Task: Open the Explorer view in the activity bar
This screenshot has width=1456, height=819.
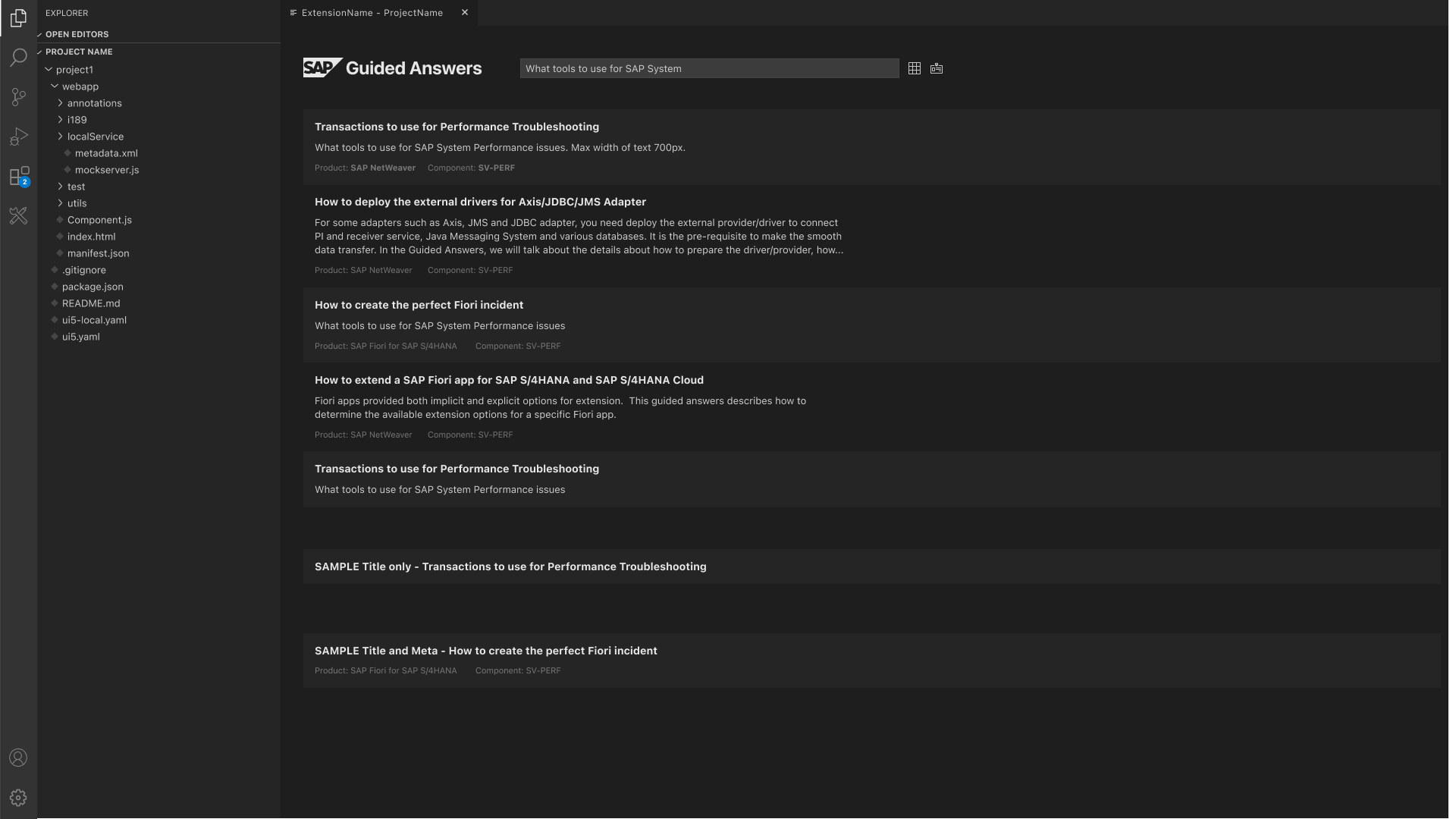Action: tap(18, 18)
